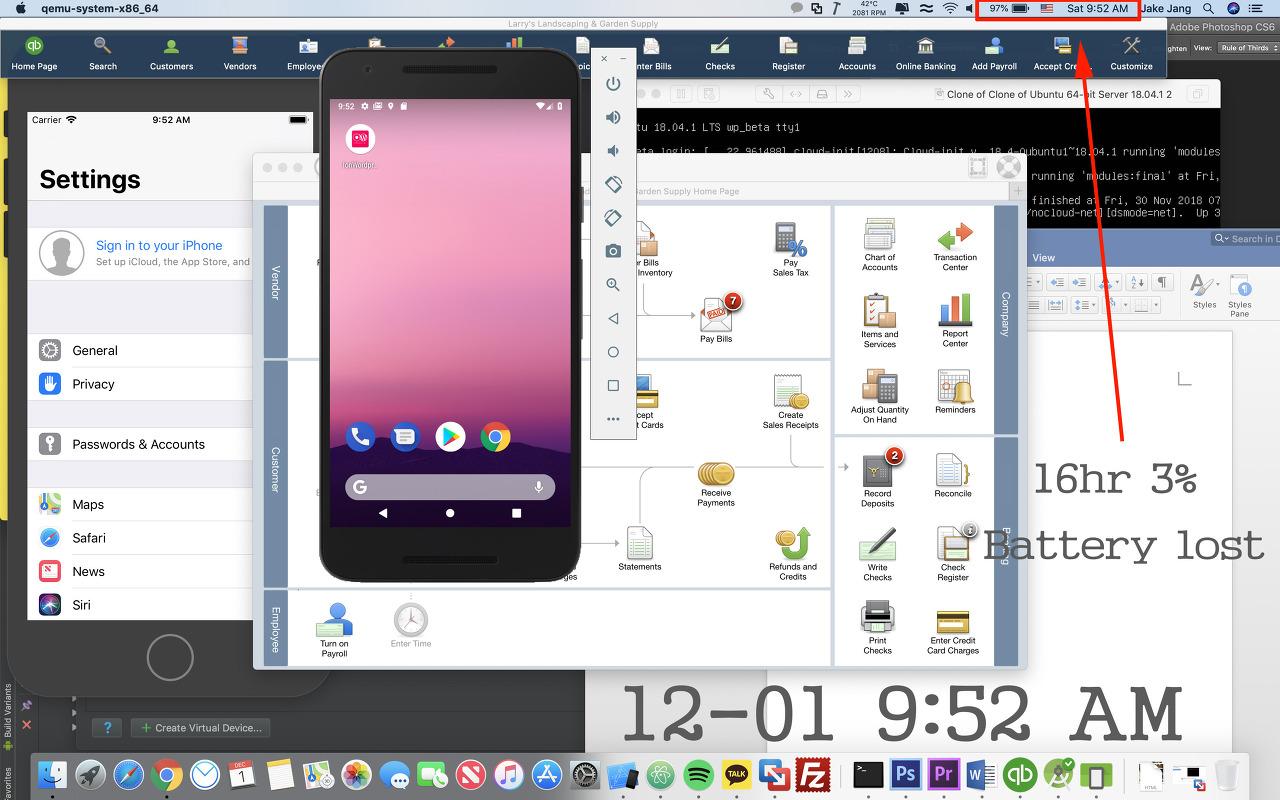Viewport: 1280px width, 800px height.
Task: Open Create Sales Receipts in QuickBooks
Action: (x=791, y=403)
